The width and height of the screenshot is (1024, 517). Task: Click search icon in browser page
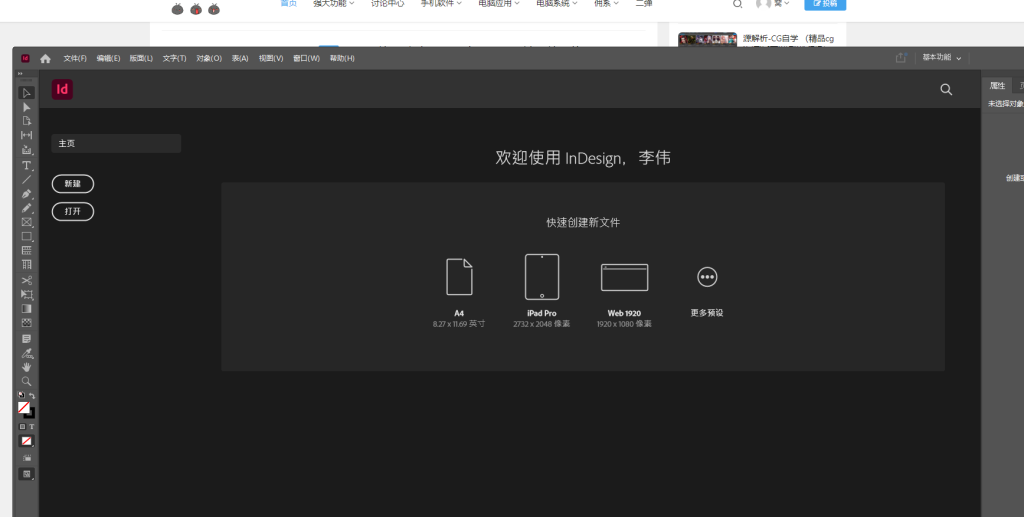[x=737, y=3]
